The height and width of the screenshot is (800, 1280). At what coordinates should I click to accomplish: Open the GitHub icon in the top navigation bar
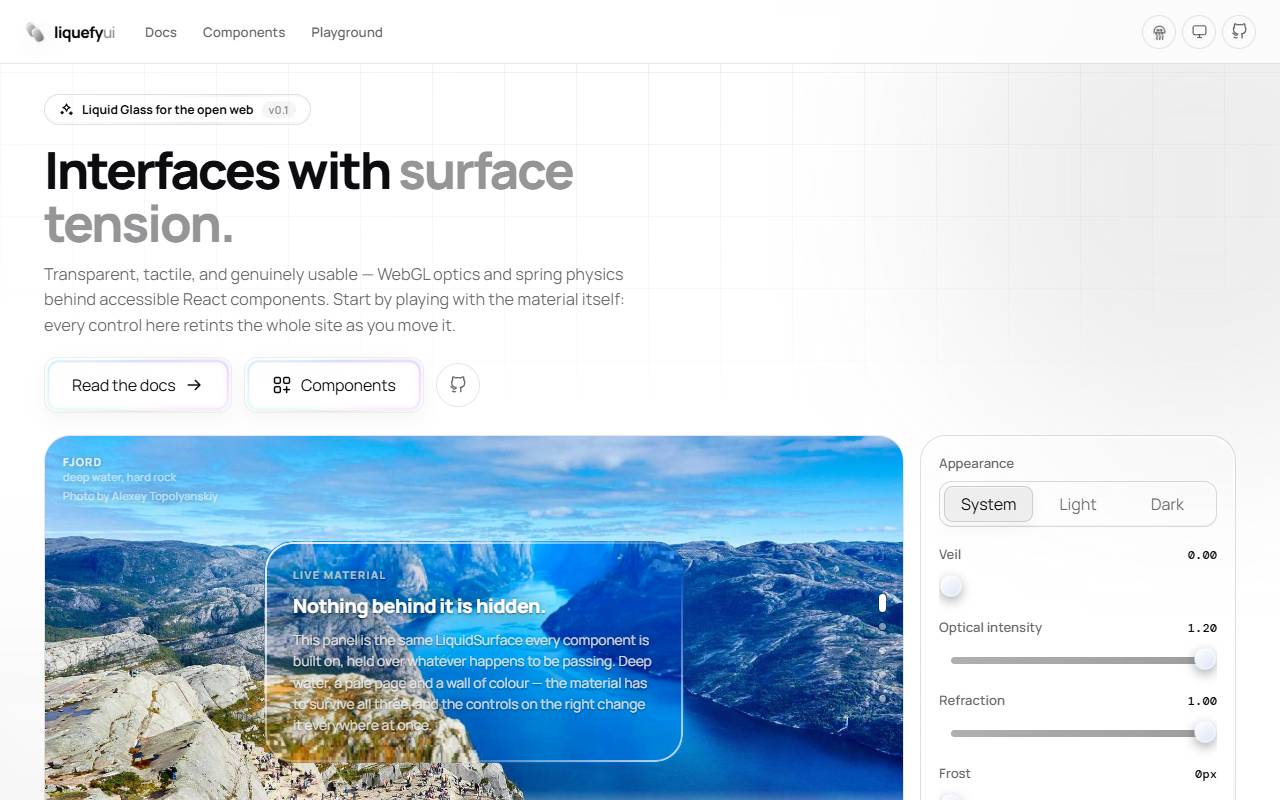point(1239,32)
